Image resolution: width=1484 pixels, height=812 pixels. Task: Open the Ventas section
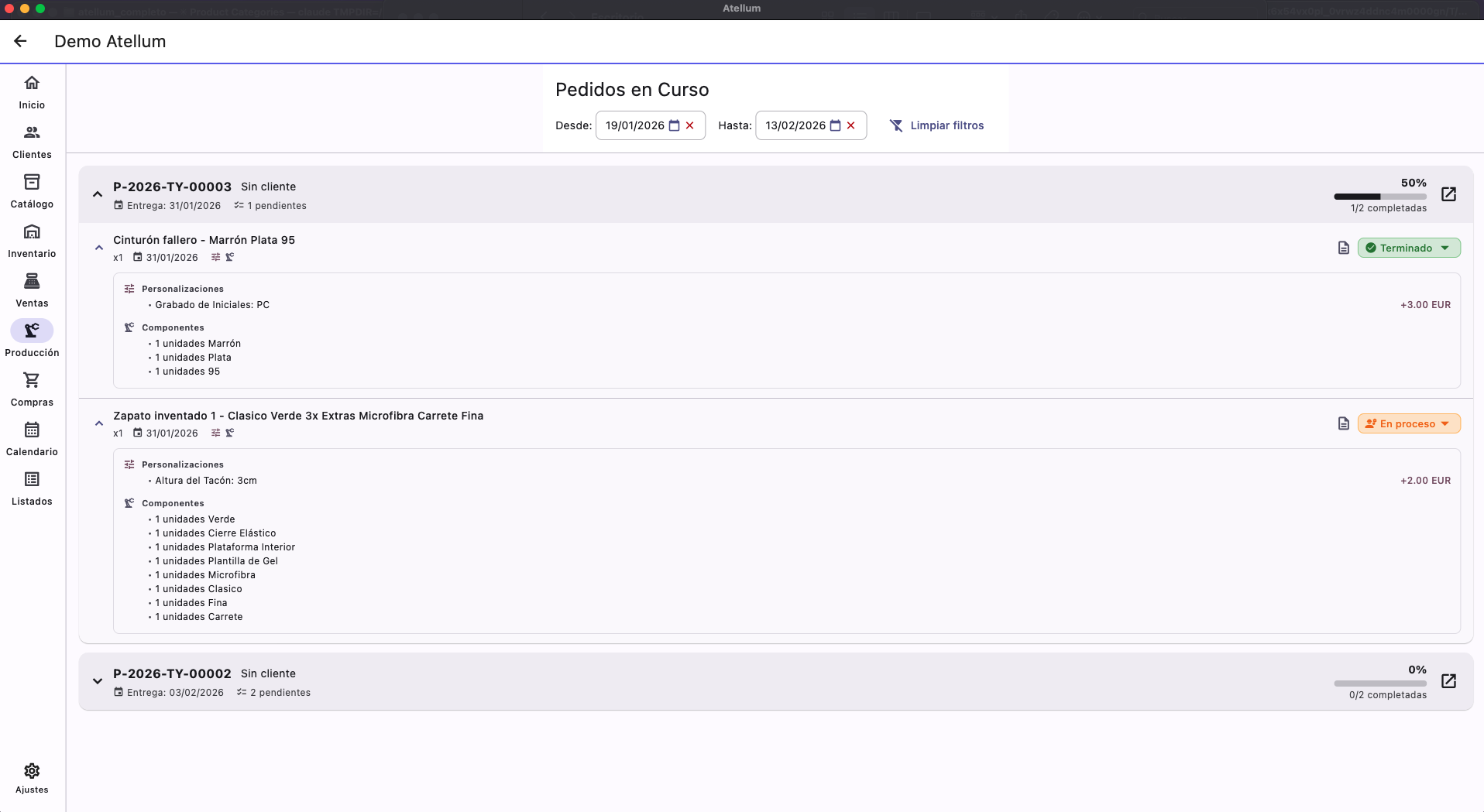32,290
